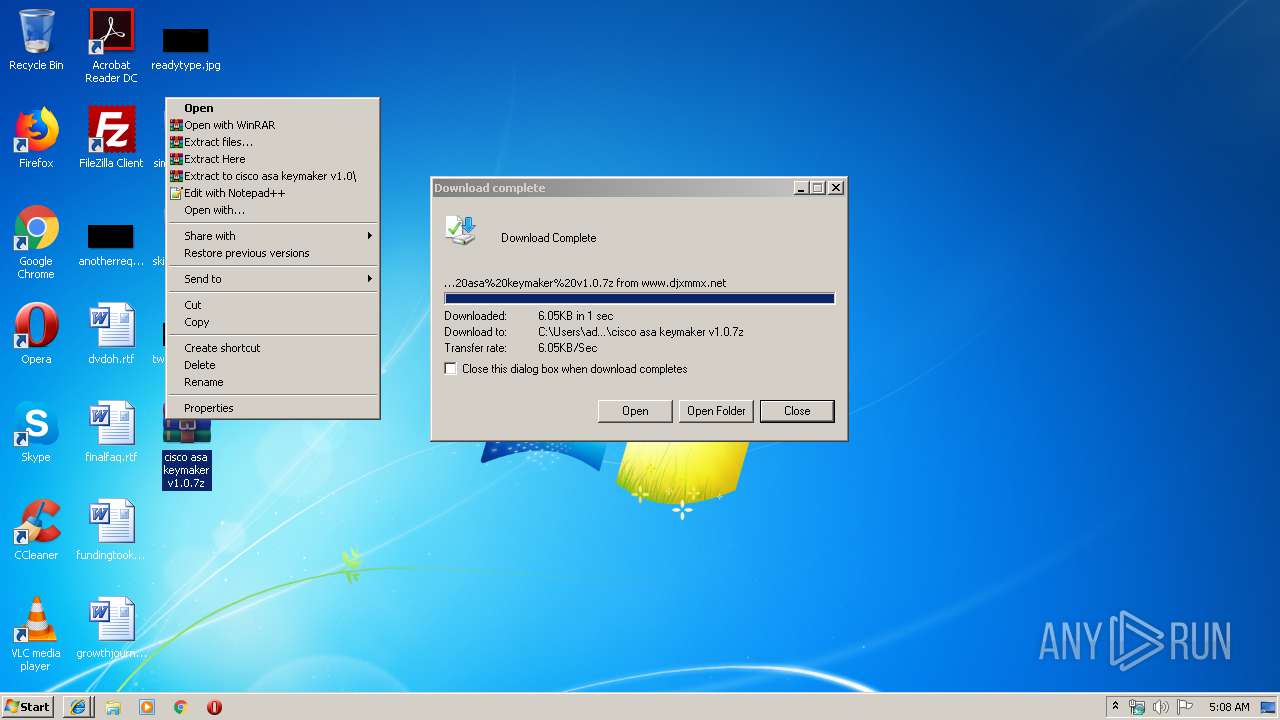Image resolution: width=1280 pixels, height=720 pixels.
Task: Choose Delete in the context menu
Action: tap(272, 365)
